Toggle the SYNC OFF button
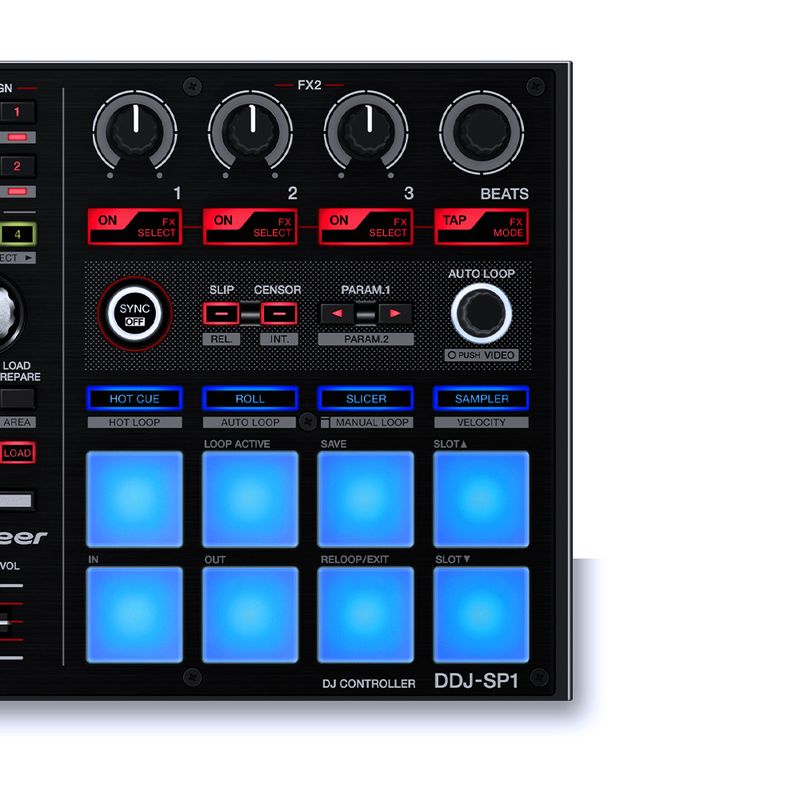 135,314
